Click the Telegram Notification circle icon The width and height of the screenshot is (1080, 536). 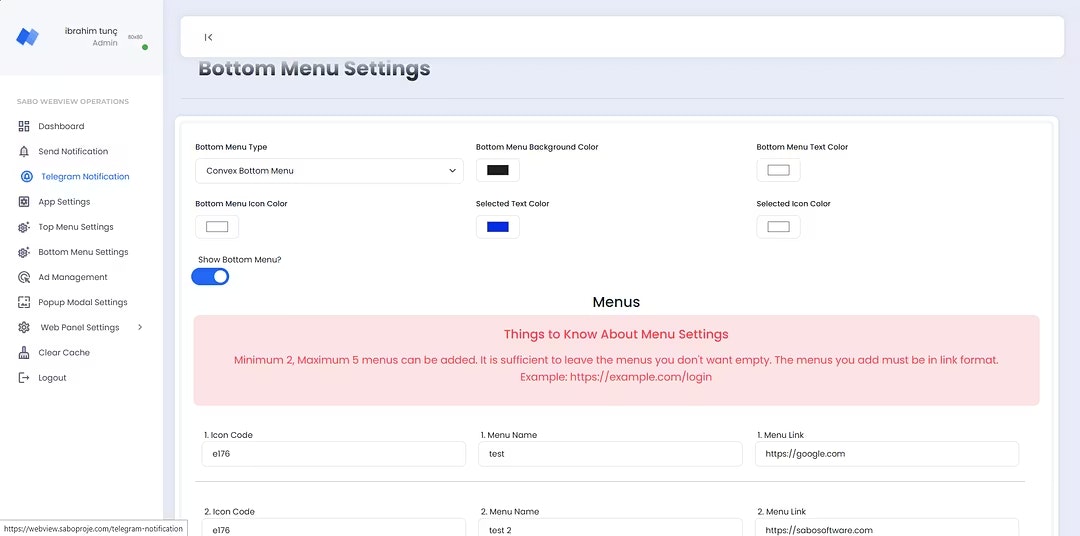27,176
